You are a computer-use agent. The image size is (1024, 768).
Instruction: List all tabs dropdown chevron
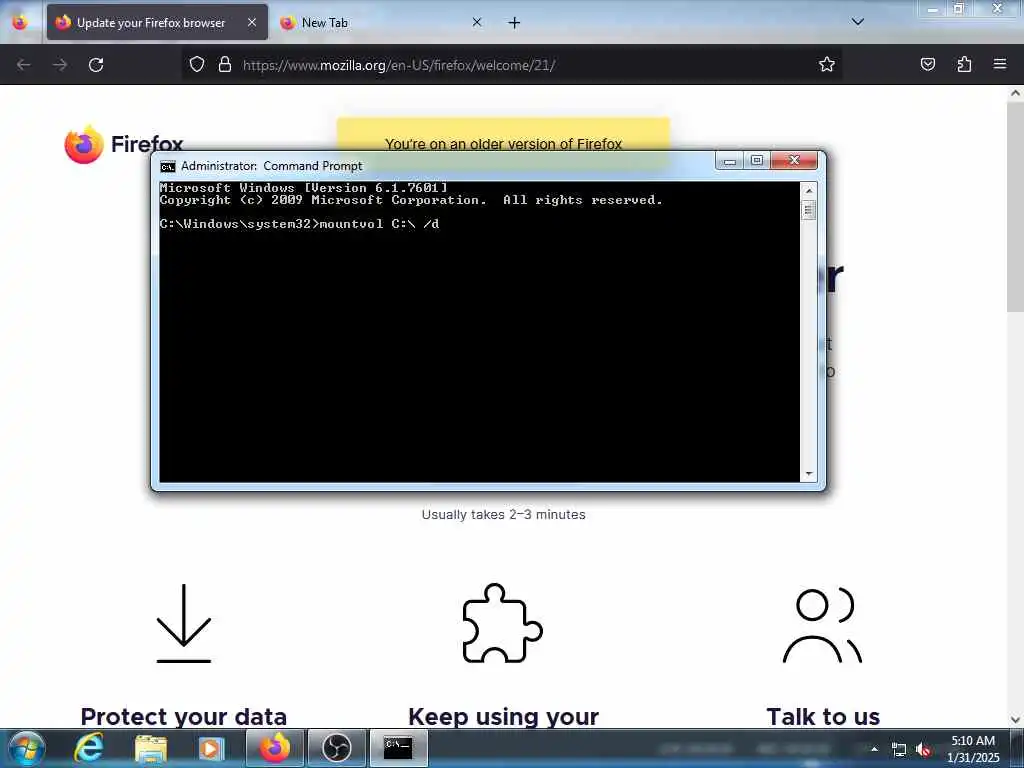click(x=857, y=22)
